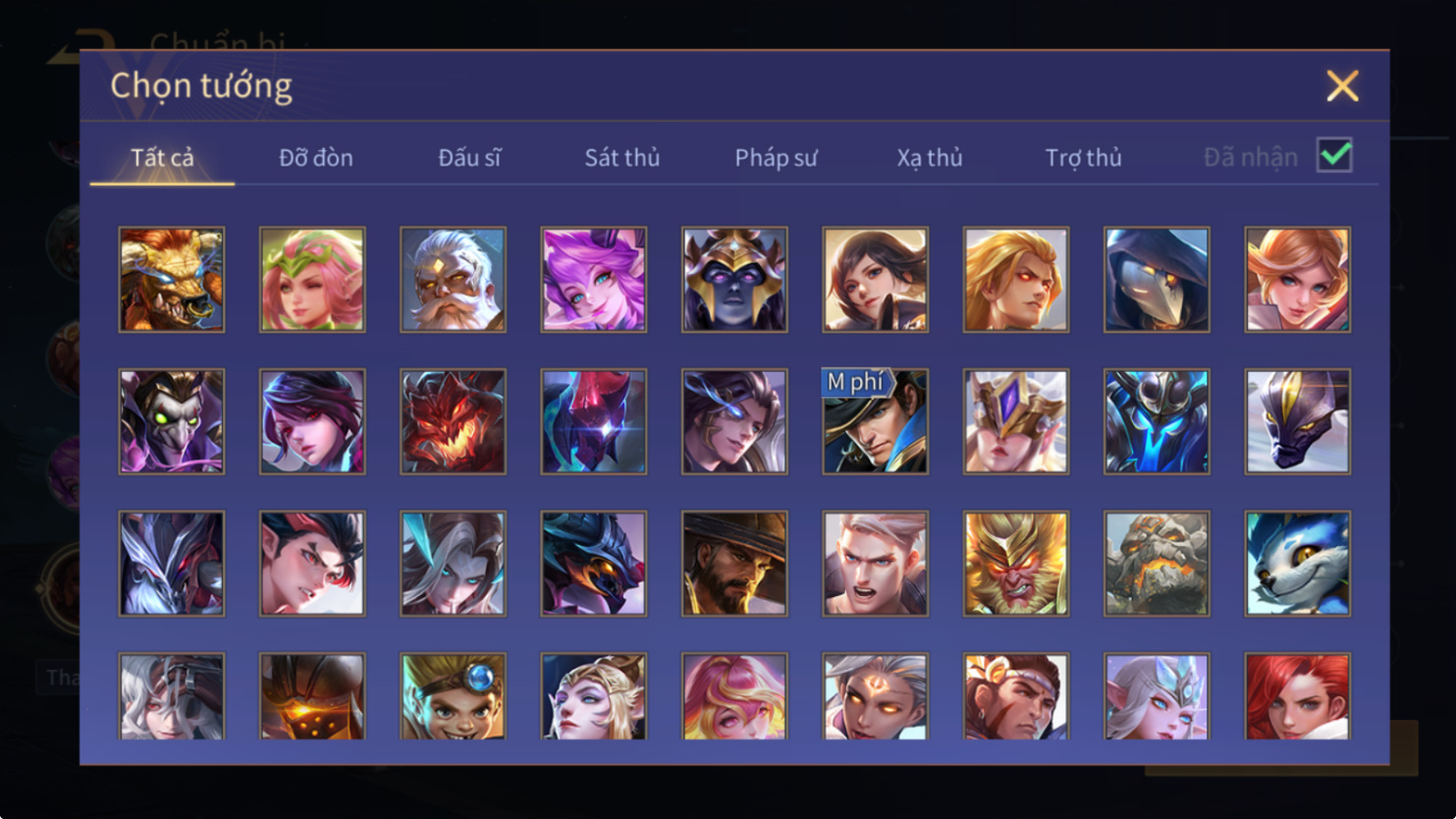Toggle the Đã nhận checkbox

1334,155
